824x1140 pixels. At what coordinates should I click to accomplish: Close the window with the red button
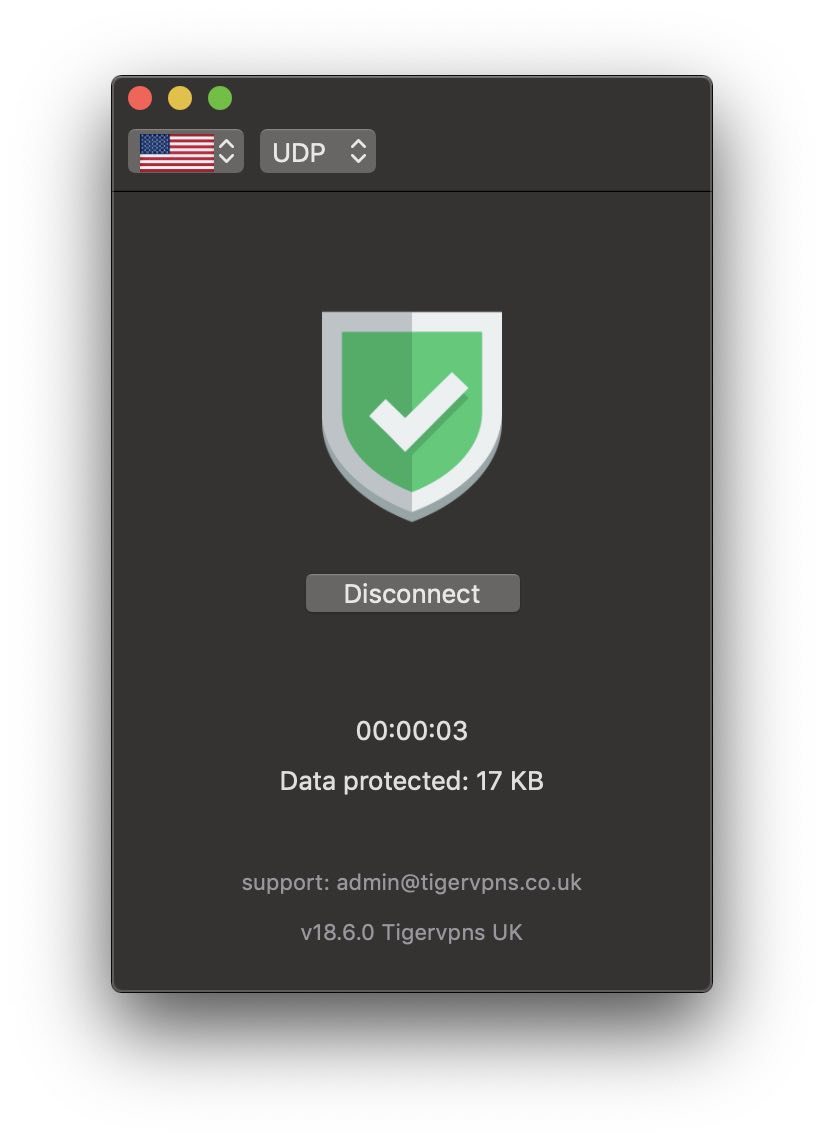coord(140,98)
